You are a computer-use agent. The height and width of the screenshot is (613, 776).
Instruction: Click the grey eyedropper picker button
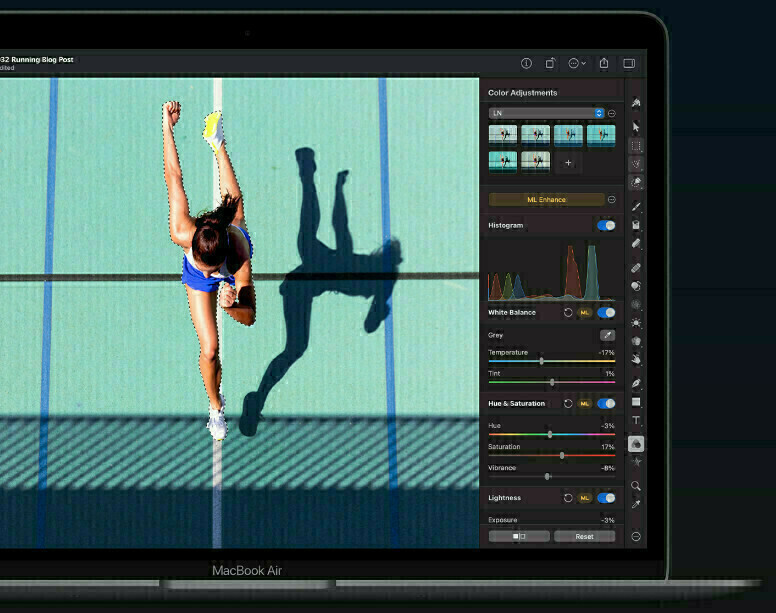click(606, 335)
